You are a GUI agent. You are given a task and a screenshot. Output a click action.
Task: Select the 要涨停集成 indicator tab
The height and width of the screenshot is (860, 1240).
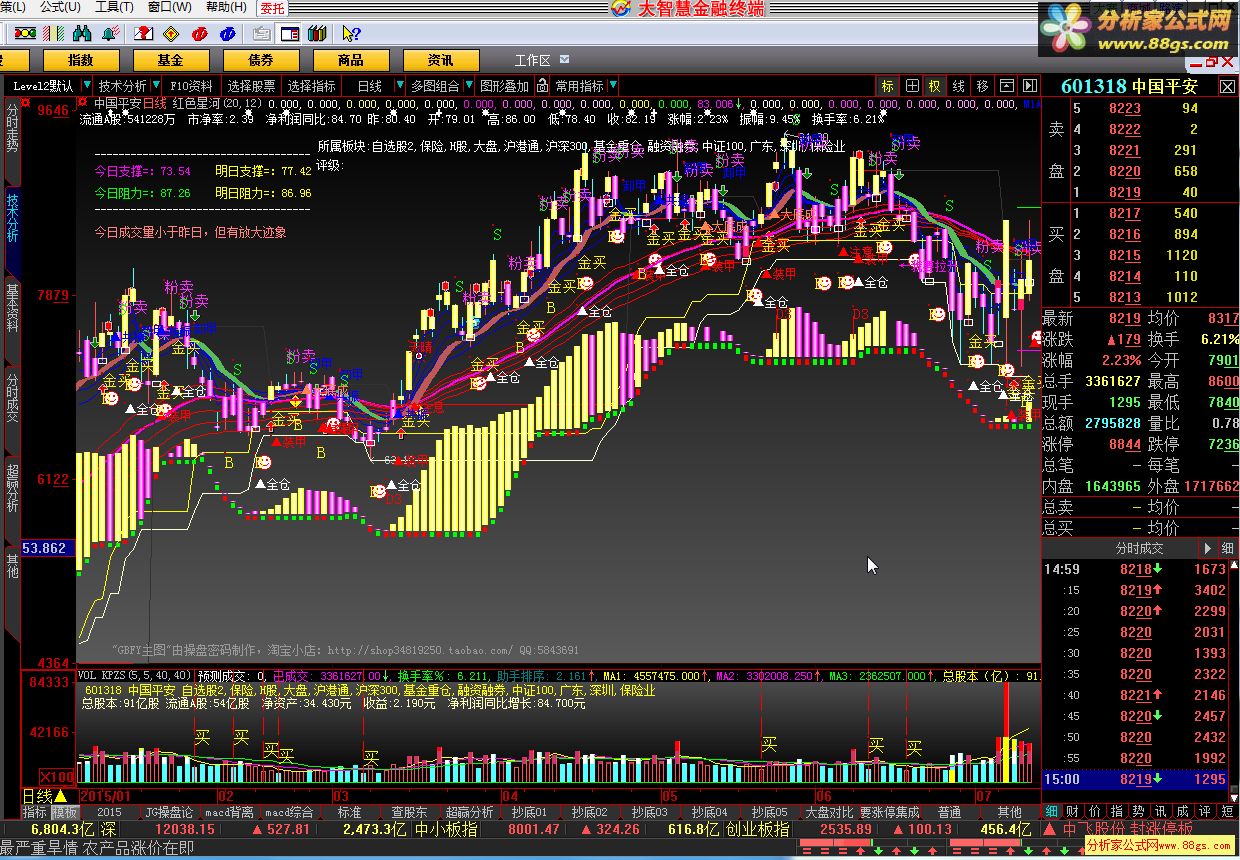coord(889,812)
